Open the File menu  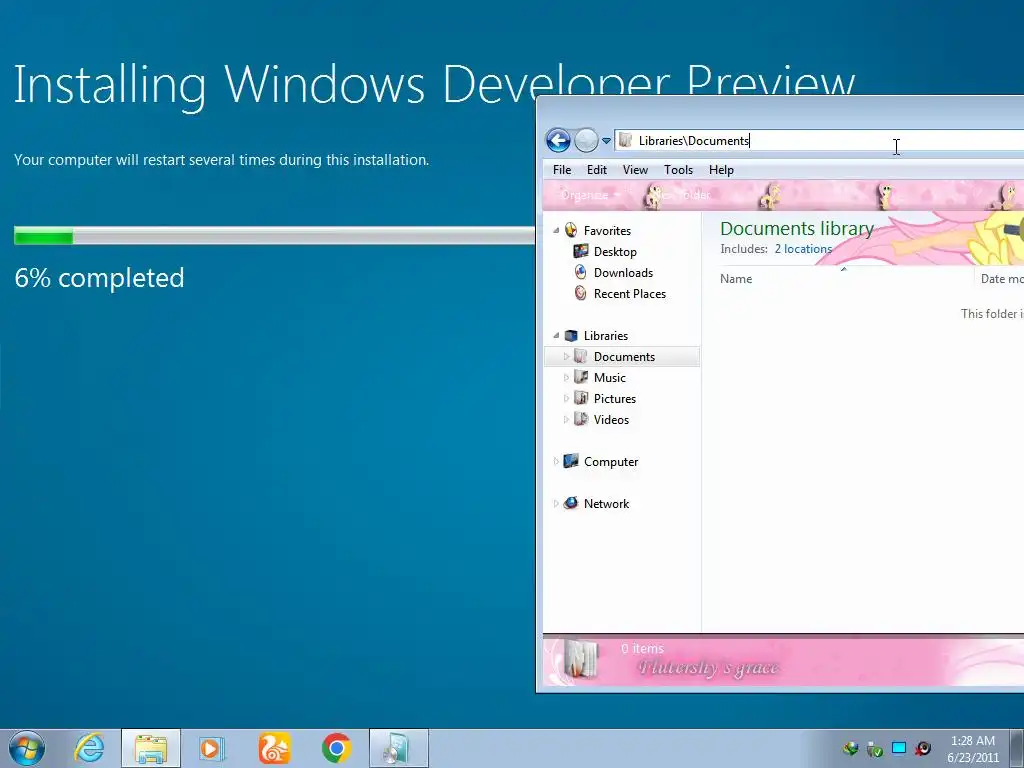click(562, 170)
